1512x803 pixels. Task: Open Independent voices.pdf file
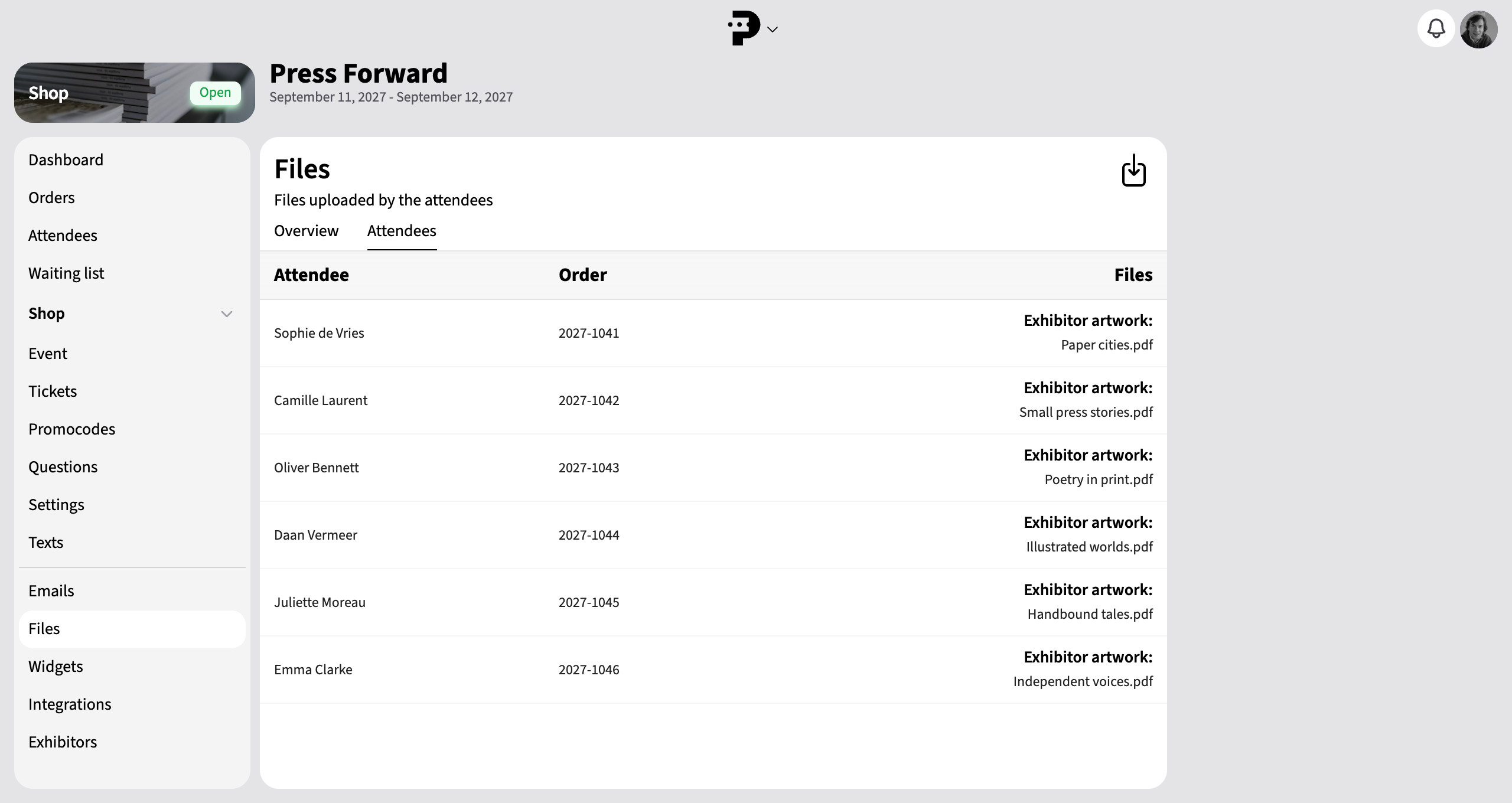[x=1083, y=681]
